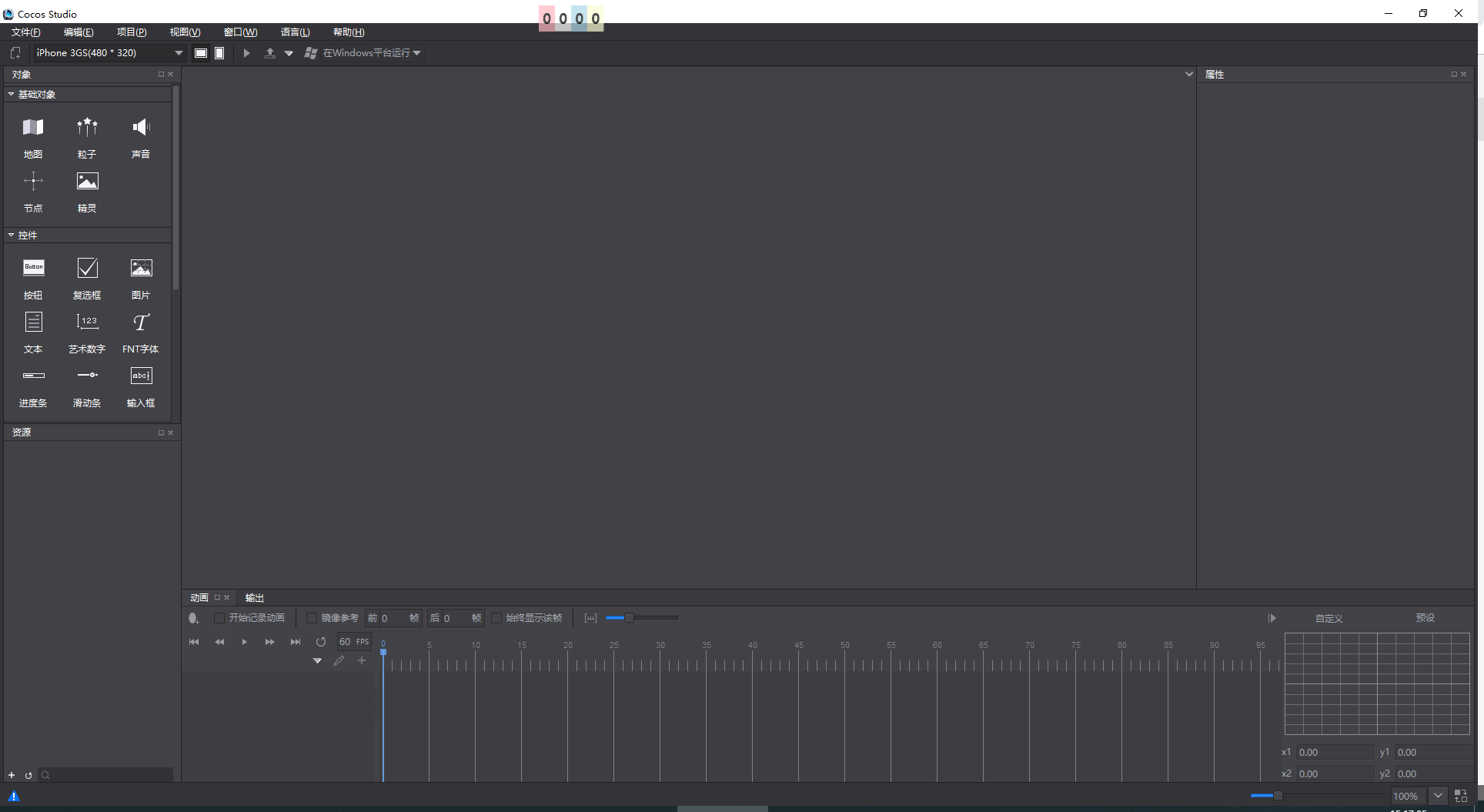
Task: Select the 进度条 (Progress bar) control icon
Action: (33, 376)
